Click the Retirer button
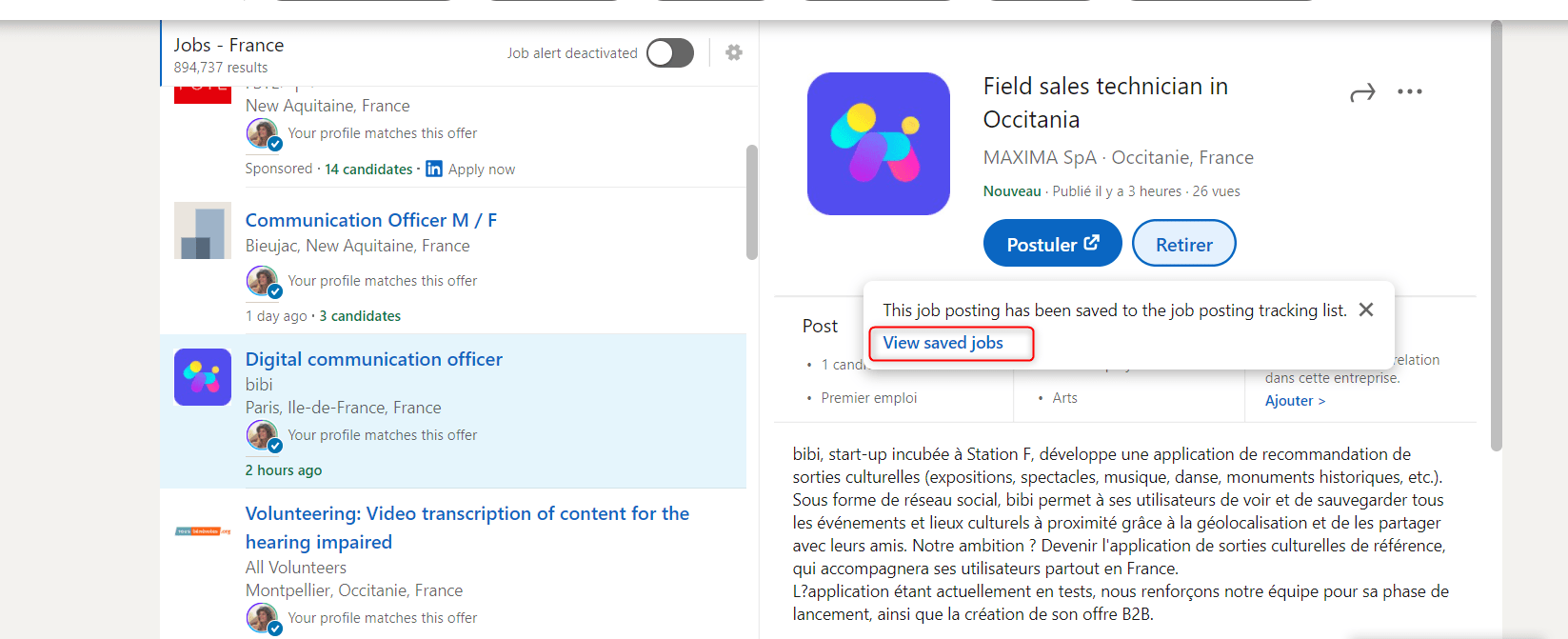 [x=1183, y=245]
